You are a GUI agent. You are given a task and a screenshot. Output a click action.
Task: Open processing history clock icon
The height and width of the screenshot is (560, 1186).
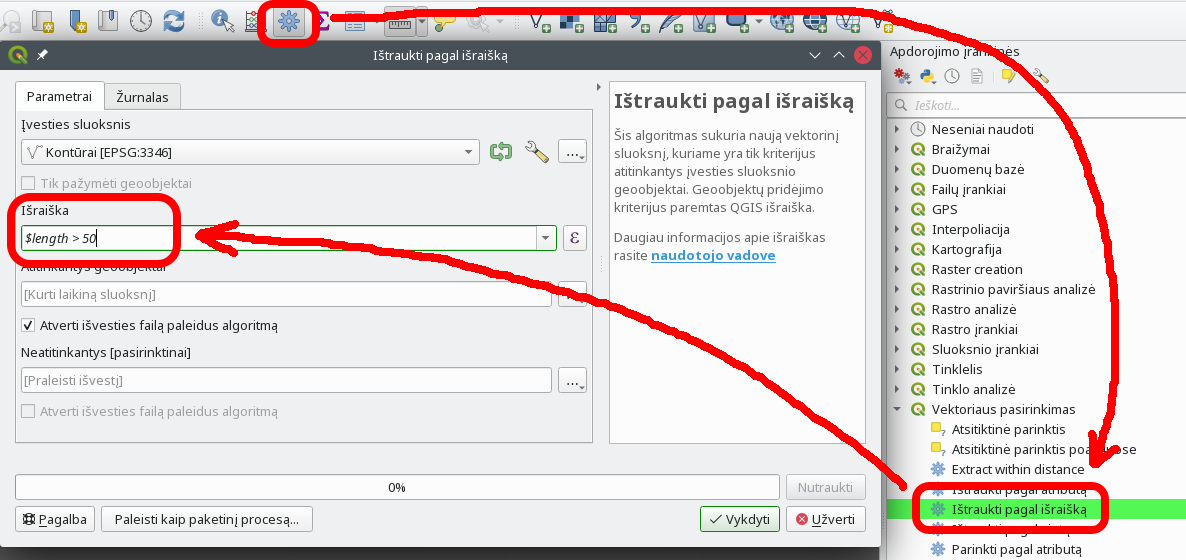click(x=952, y=76)
